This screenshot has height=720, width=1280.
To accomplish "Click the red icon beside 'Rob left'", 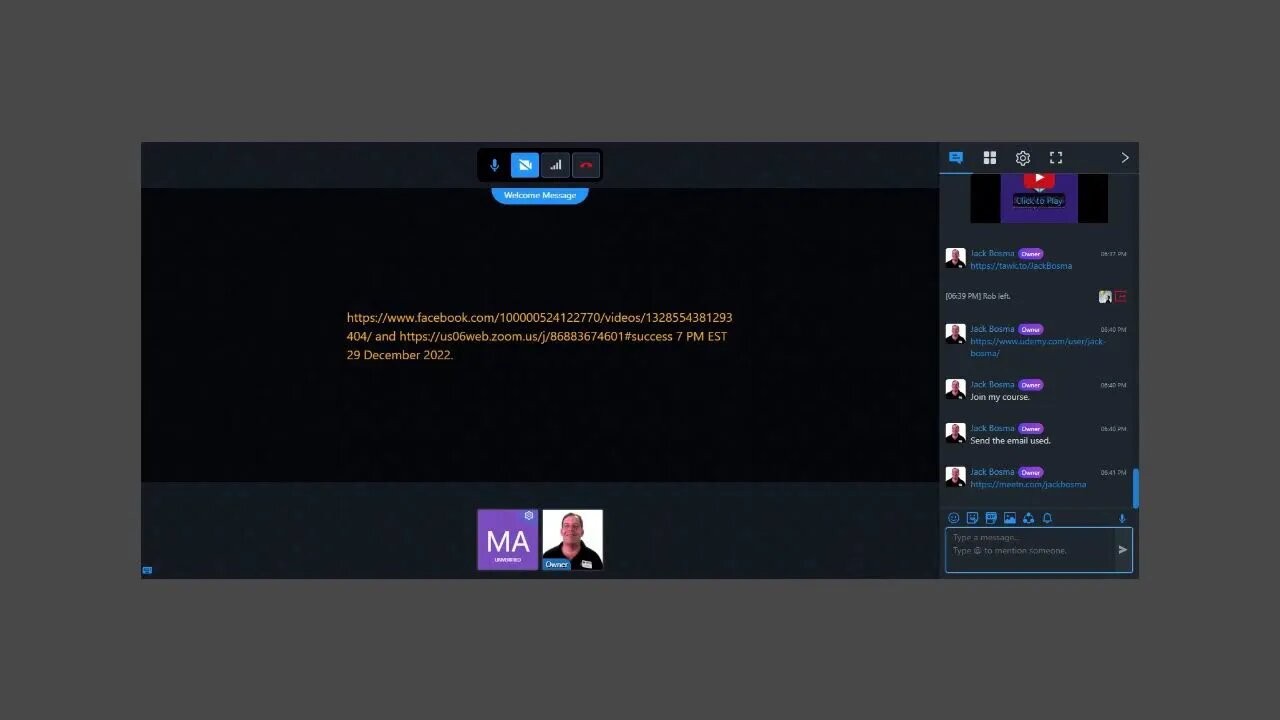I will [1121, 296].
